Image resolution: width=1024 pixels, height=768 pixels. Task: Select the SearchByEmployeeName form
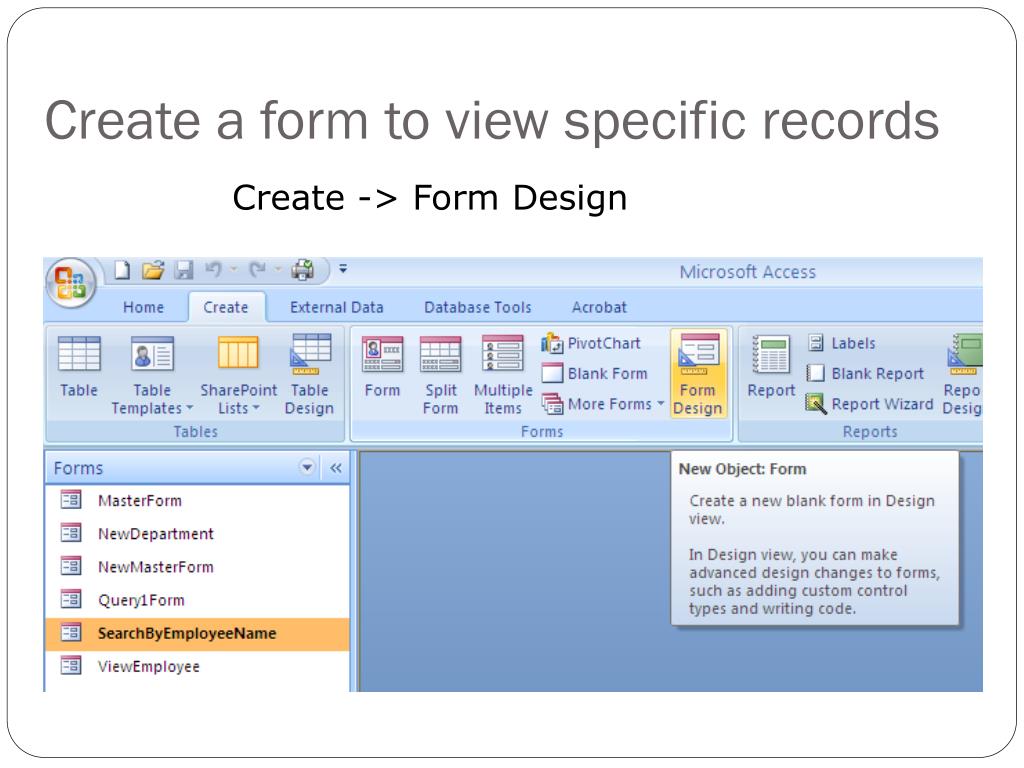[197, 633]
